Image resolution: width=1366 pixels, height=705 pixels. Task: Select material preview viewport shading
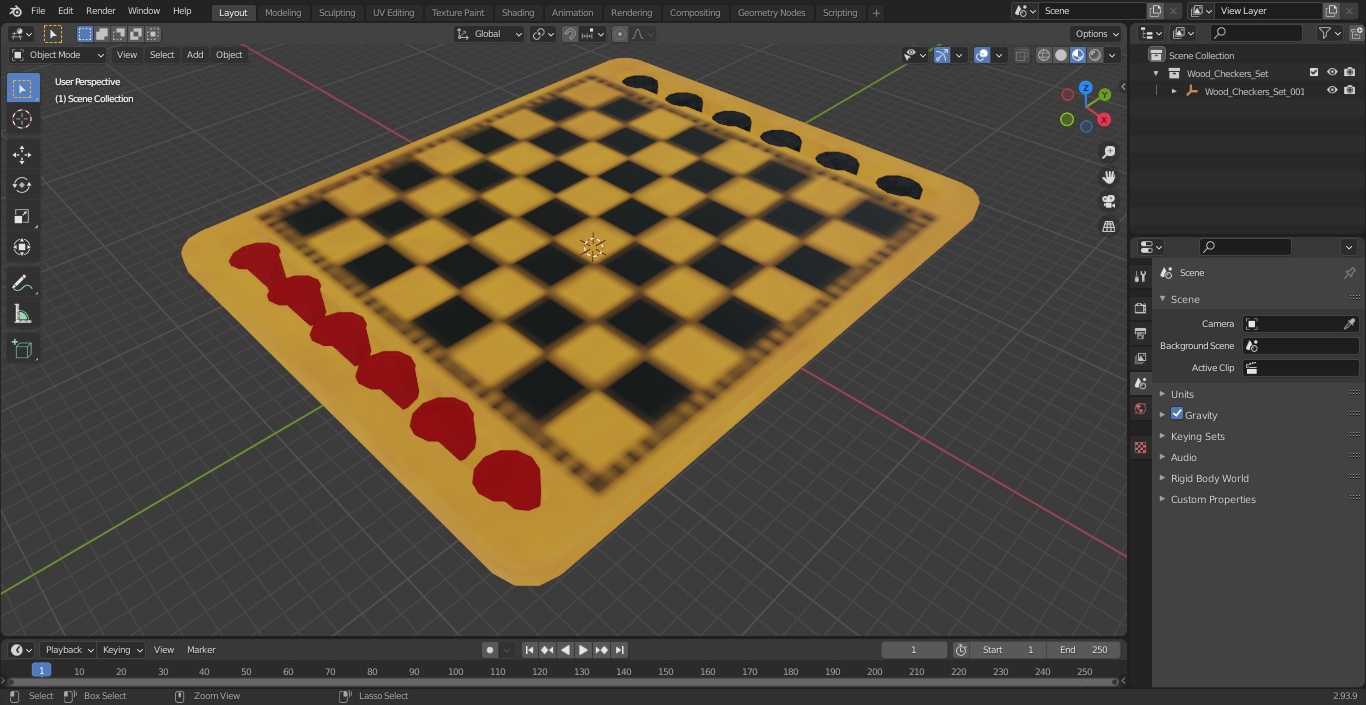[x=1078, y=55]
